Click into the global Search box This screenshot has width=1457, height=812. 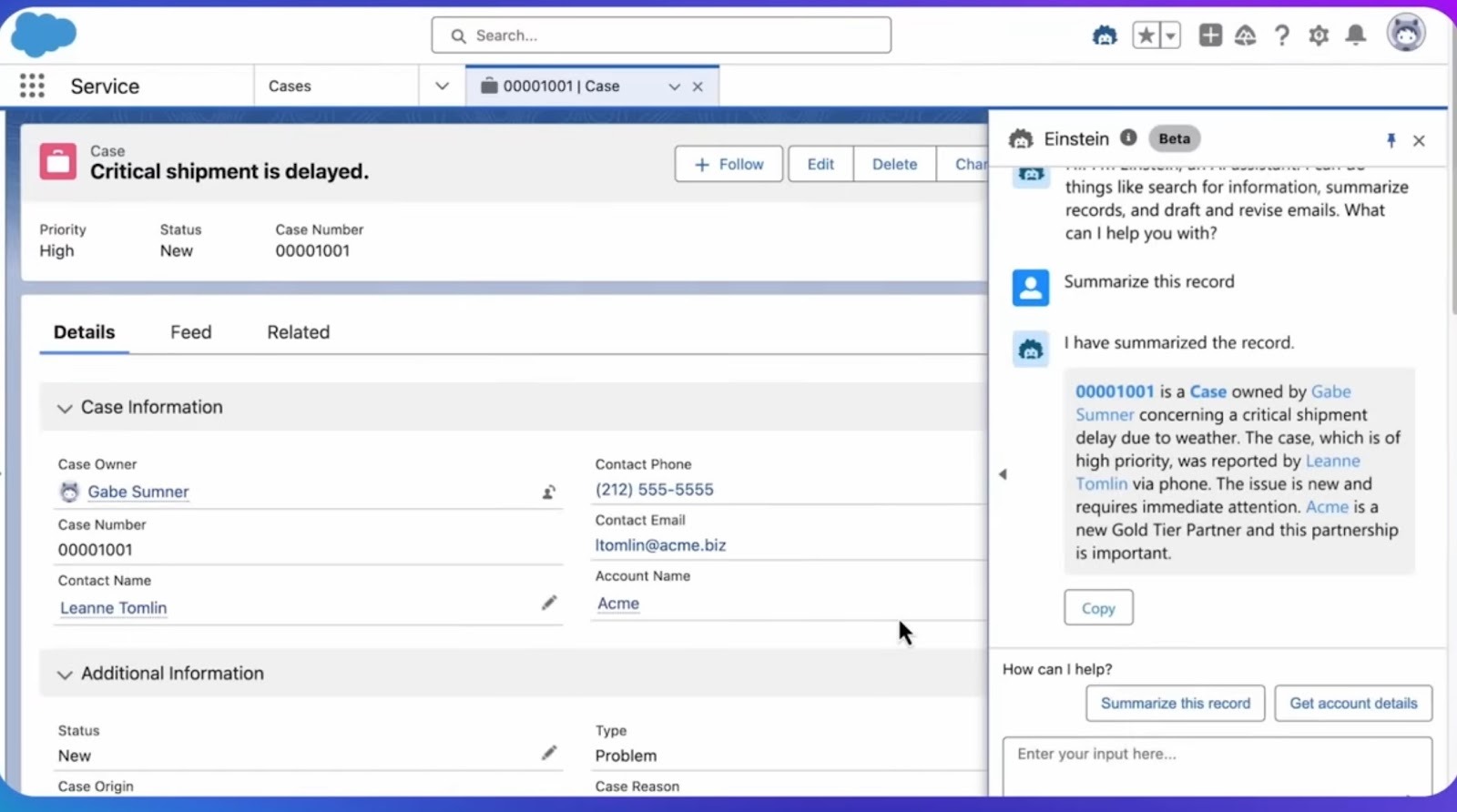click(x=661, y=36)
